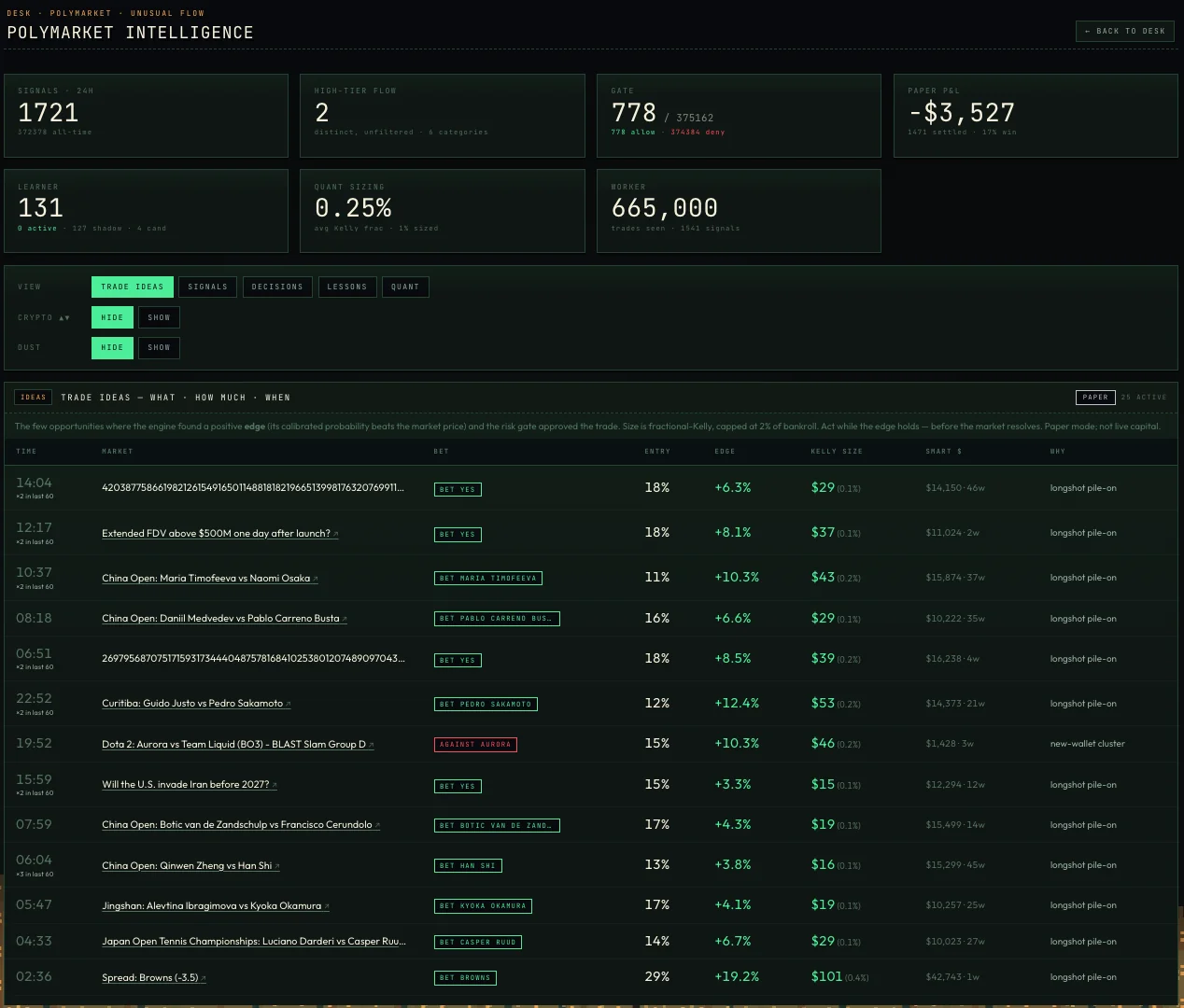Image resolution: width=1184 pixels, height=1008 pixels.
Task: Click the $101 Kelly size value
Action: click(x=826, y=976)
